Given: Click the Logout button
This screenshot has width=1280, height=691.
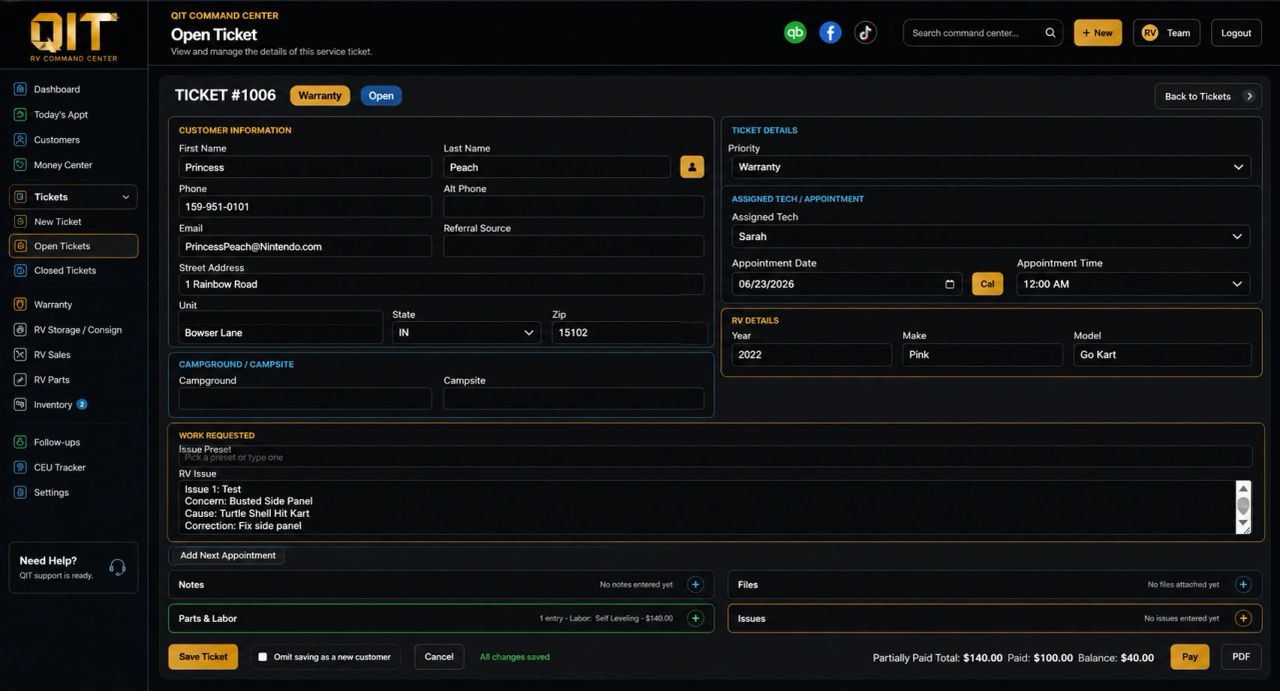Looking at the screenshot, I should pyautogui.click(x=1236, y=33).
